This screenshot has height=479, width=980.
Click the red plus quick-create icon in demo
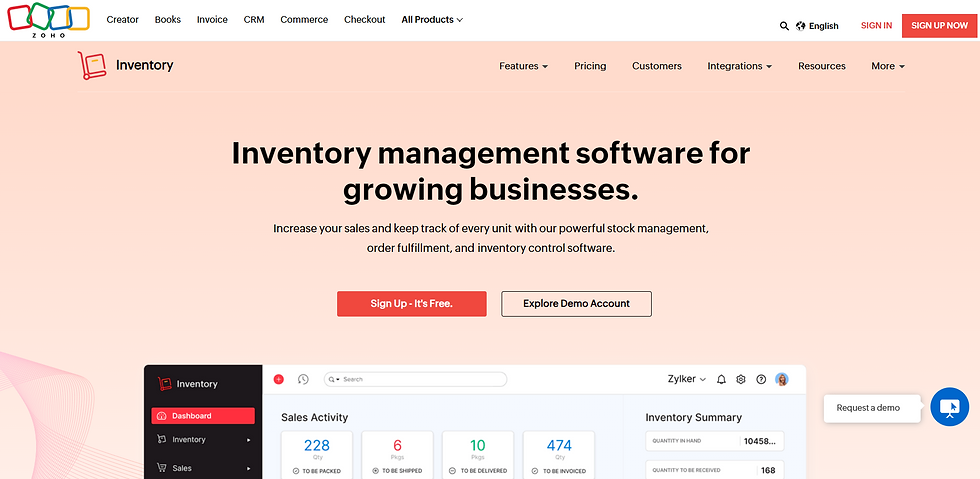point(279,379)
